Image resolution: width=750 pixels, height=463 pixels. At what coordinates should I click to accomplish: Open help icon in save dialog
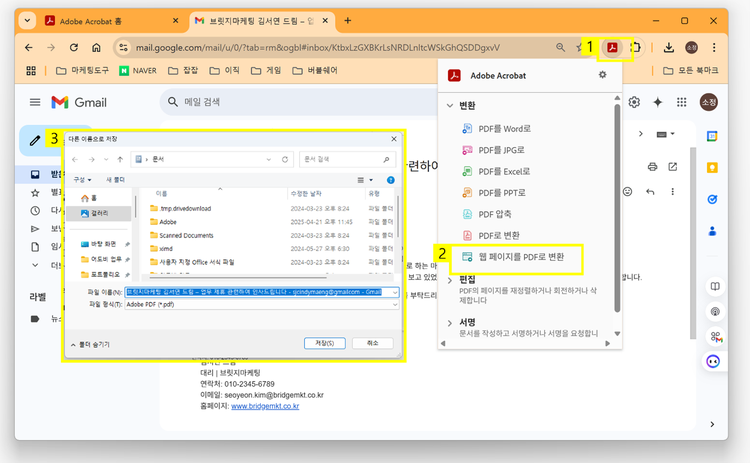[x=390, y=180]
